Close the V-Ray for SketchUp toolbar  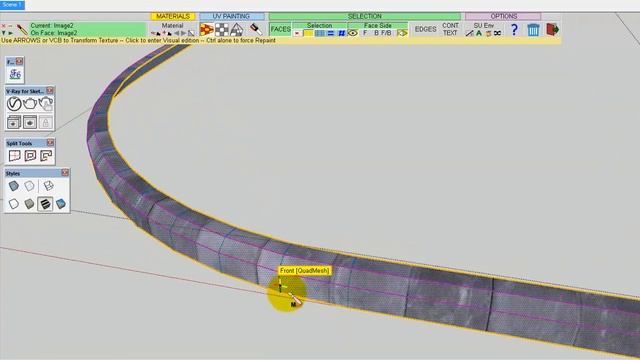50,91
